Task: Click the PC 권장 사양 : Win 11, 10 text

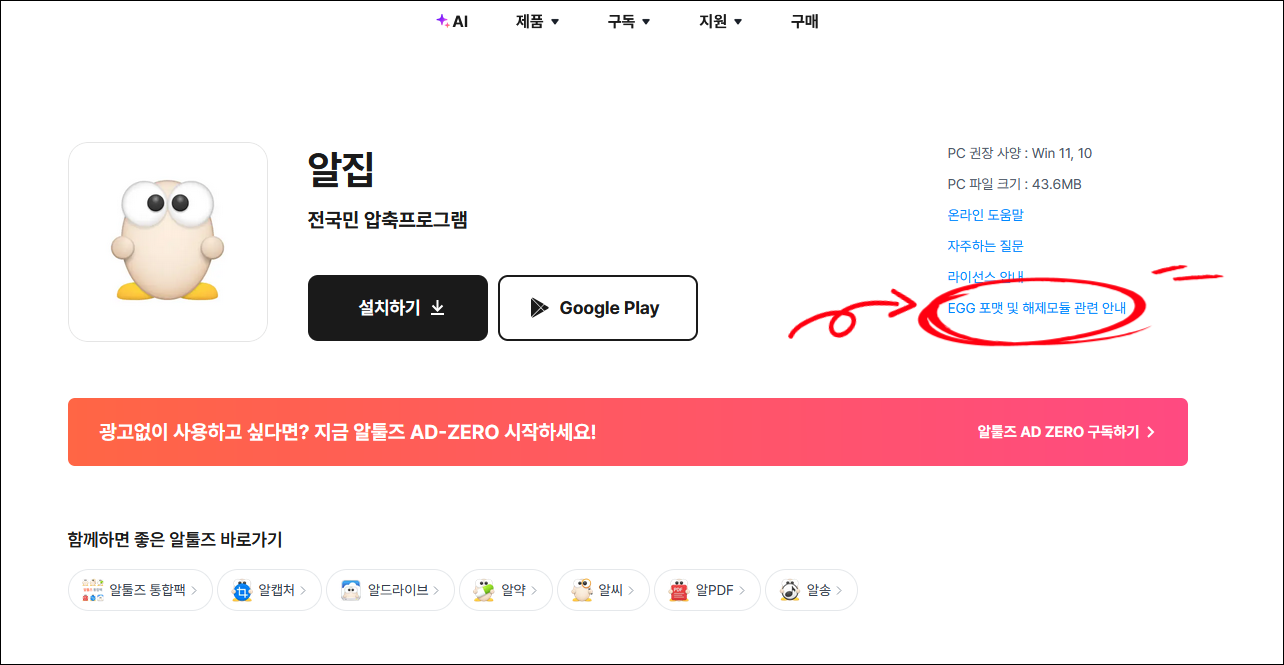Action: [1020, 153]
